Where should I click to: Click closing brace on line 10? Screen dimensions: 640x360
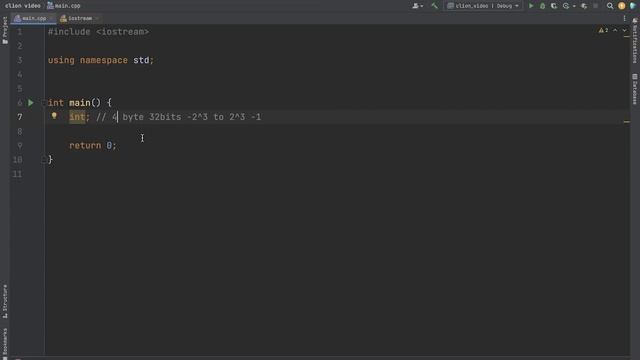point(51,160)
